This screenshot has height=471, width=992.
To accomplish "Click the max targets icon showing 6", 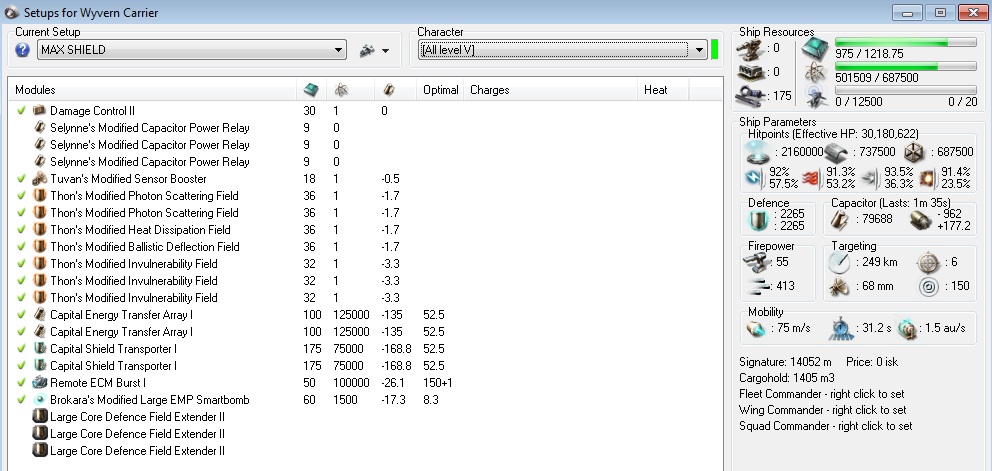I will pyautogui.click(x=928, y=262).
